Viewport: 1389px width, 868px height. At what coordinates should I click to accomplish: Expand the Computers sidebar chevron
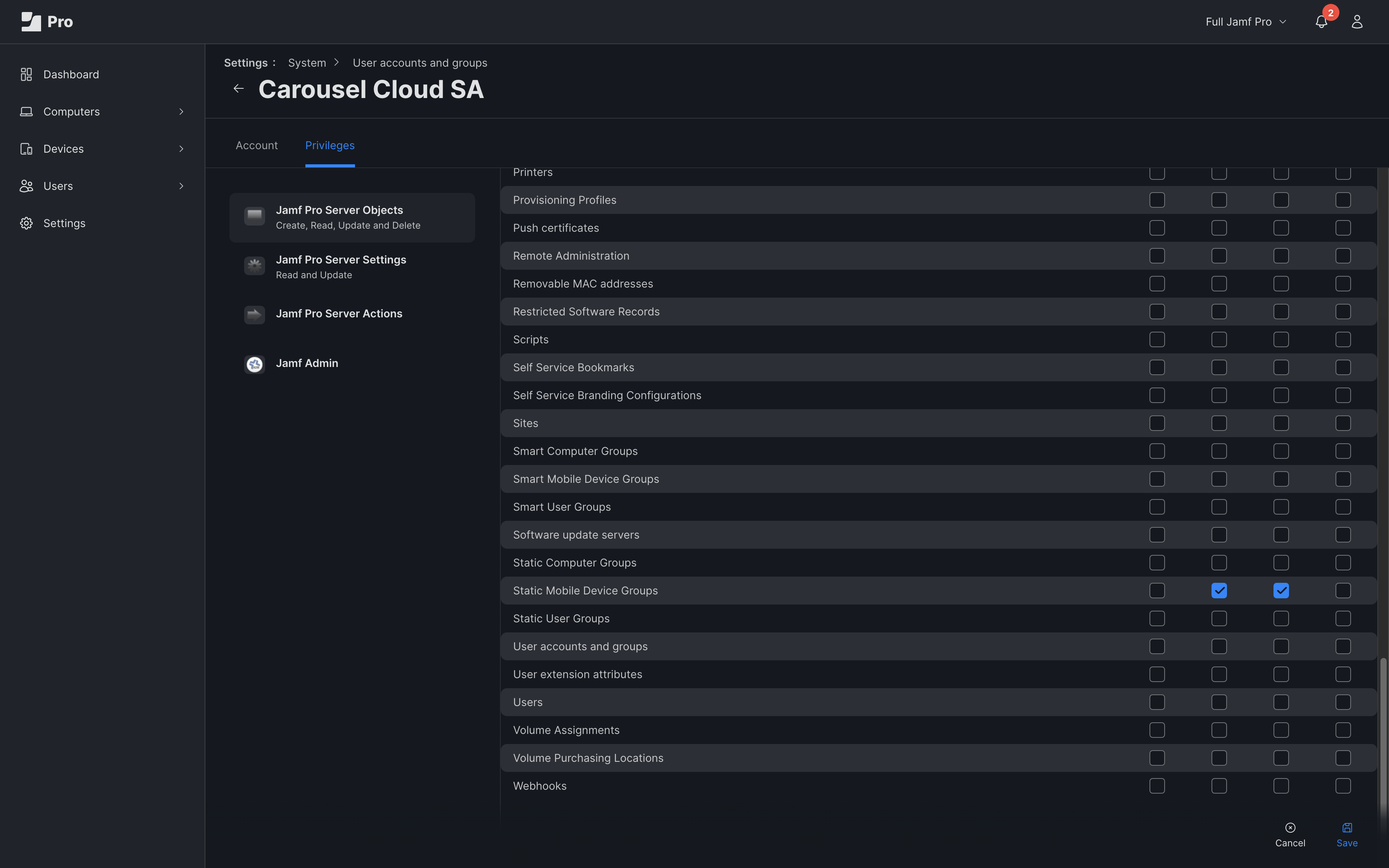pos(181,111)
